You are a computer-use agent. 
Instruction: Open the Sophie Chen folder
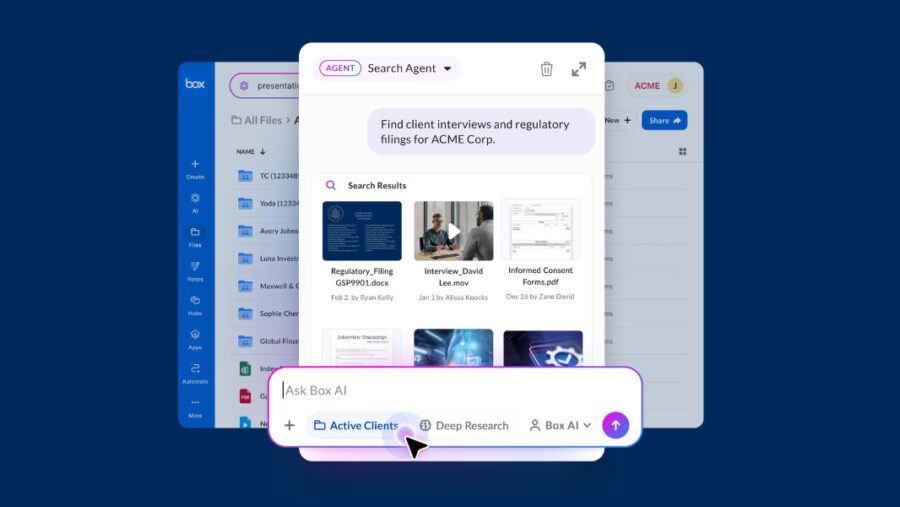269,314
